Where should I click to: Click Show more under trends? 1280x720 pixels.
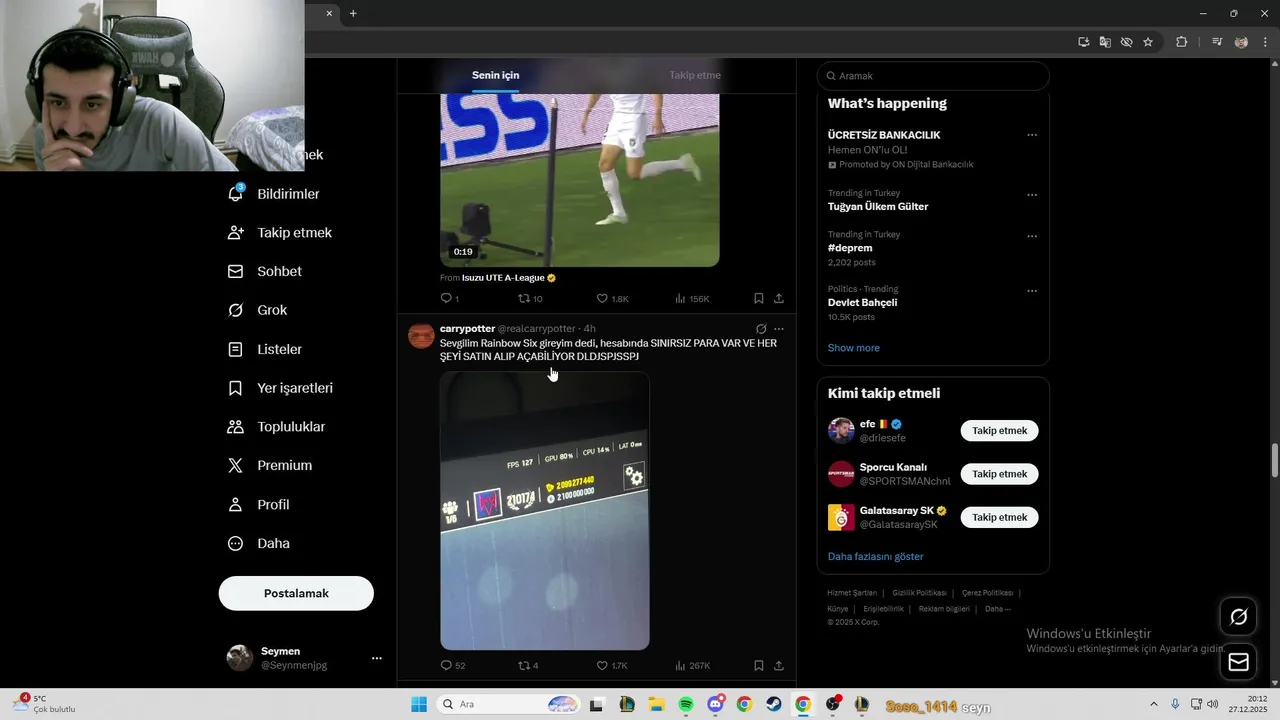click(854, 348)
